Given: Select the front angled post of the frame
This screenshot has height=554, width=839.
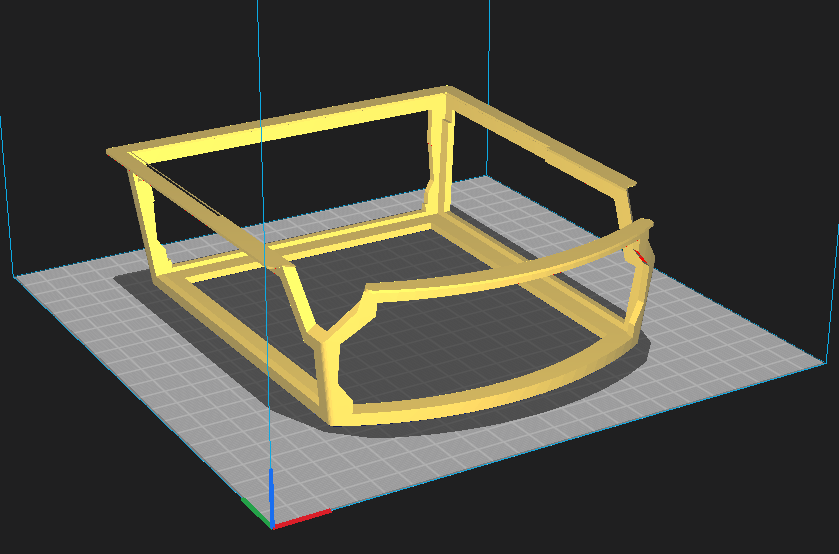Looking at the screenshot, I should point(330,370).
